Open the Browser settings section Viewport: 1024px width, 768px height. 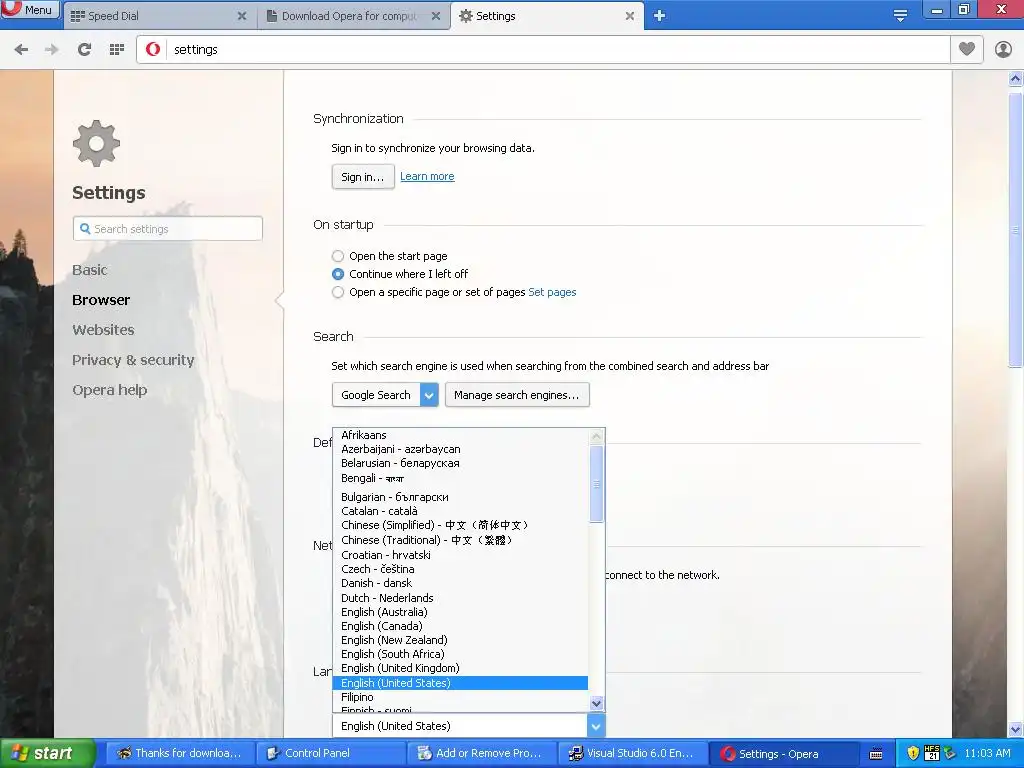pyautogui.click(x=101, y=300)
